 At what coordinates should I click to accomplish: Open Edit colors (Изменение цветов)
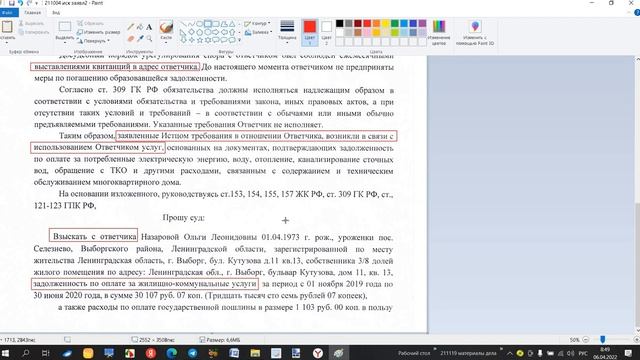[x=439, y=32]
